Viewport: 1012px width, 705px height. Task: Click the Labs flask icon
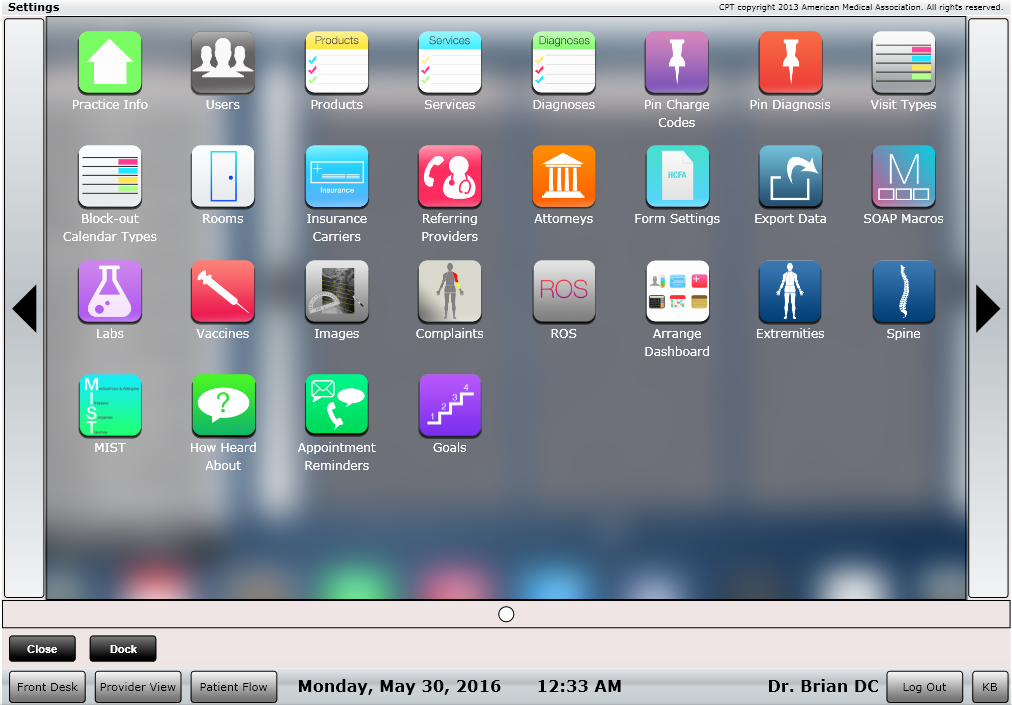click(x=110, y=292)
